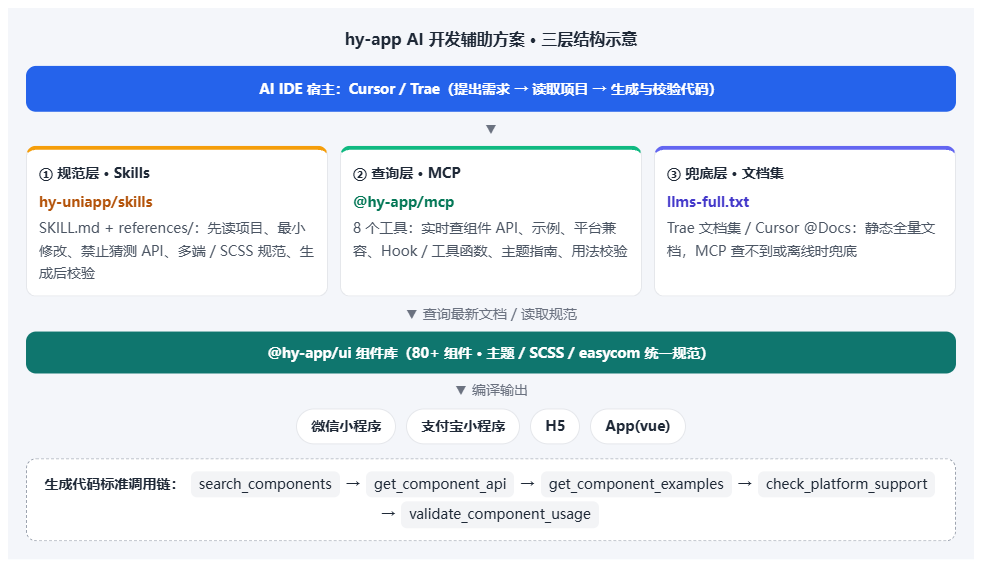
Task: Select the 规范层 • Skills card heading
Action: [x=95, y=173]
